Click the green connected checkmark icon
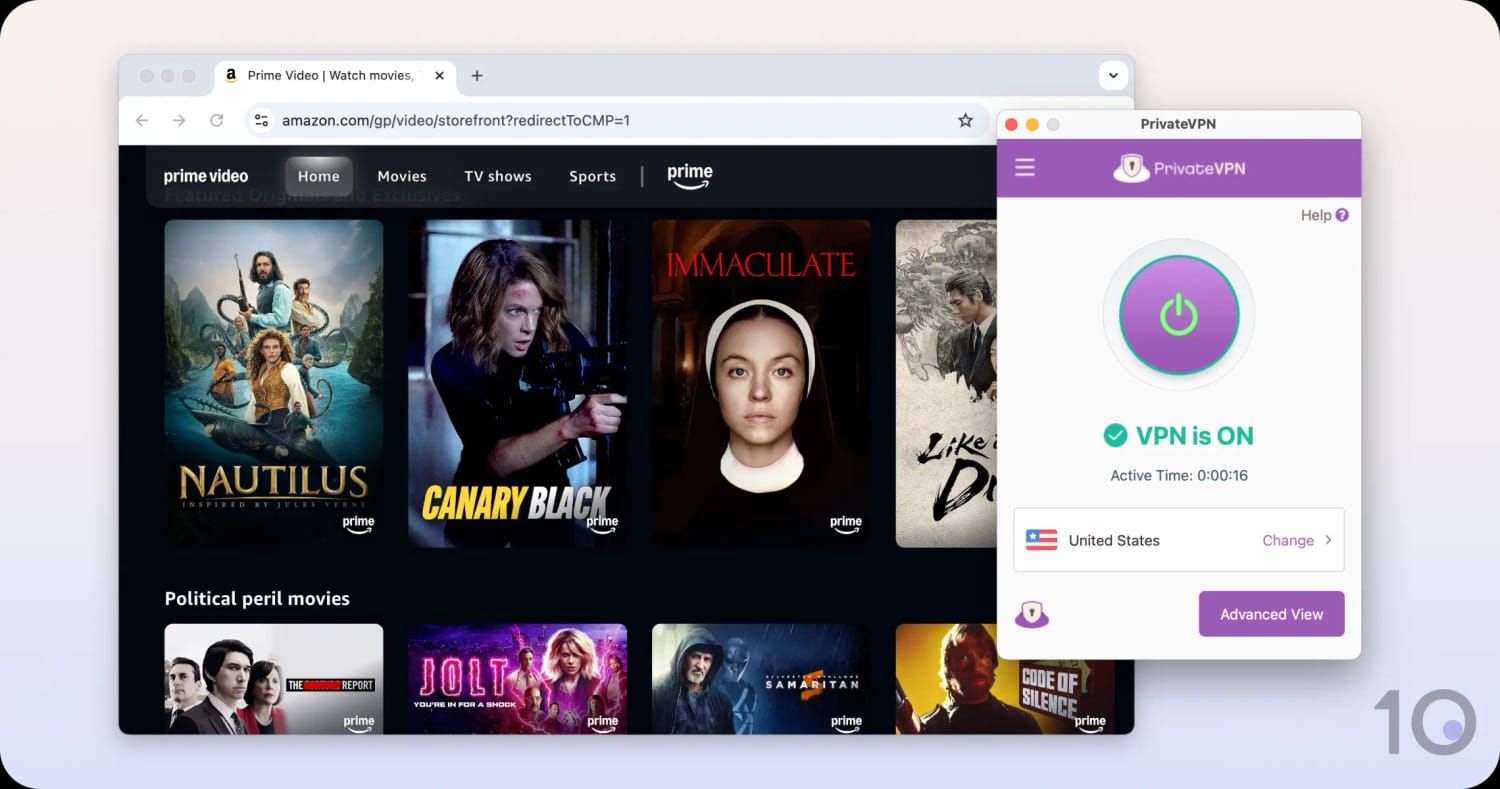 [x=1115, y=435]
